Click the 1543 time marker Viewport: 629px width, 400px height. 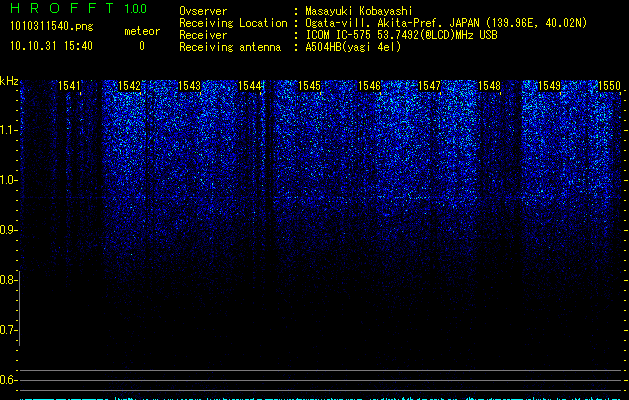[x=189, y=86]
